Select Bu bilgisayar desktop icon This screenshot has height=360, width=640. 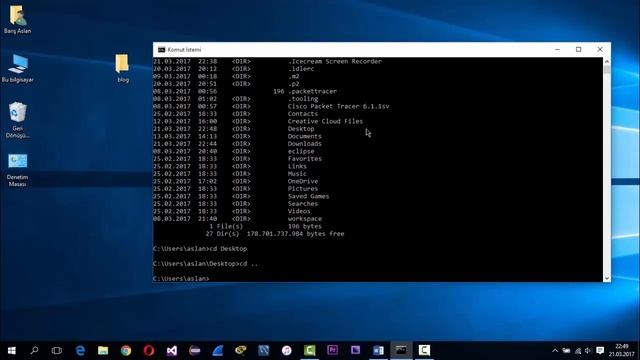tap(18, 68)
